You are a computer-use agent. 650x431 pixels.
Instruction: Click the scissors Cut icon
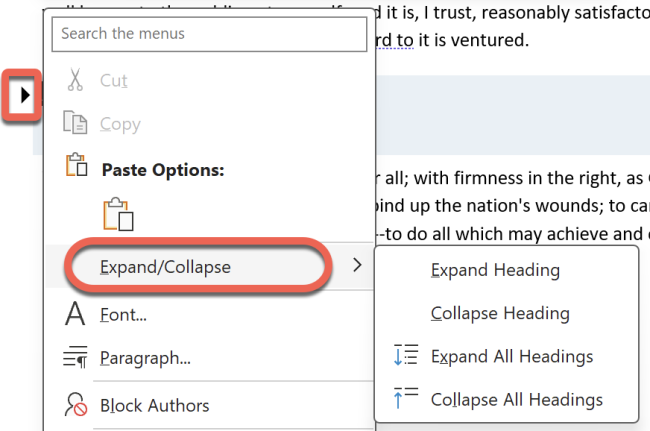75,81
